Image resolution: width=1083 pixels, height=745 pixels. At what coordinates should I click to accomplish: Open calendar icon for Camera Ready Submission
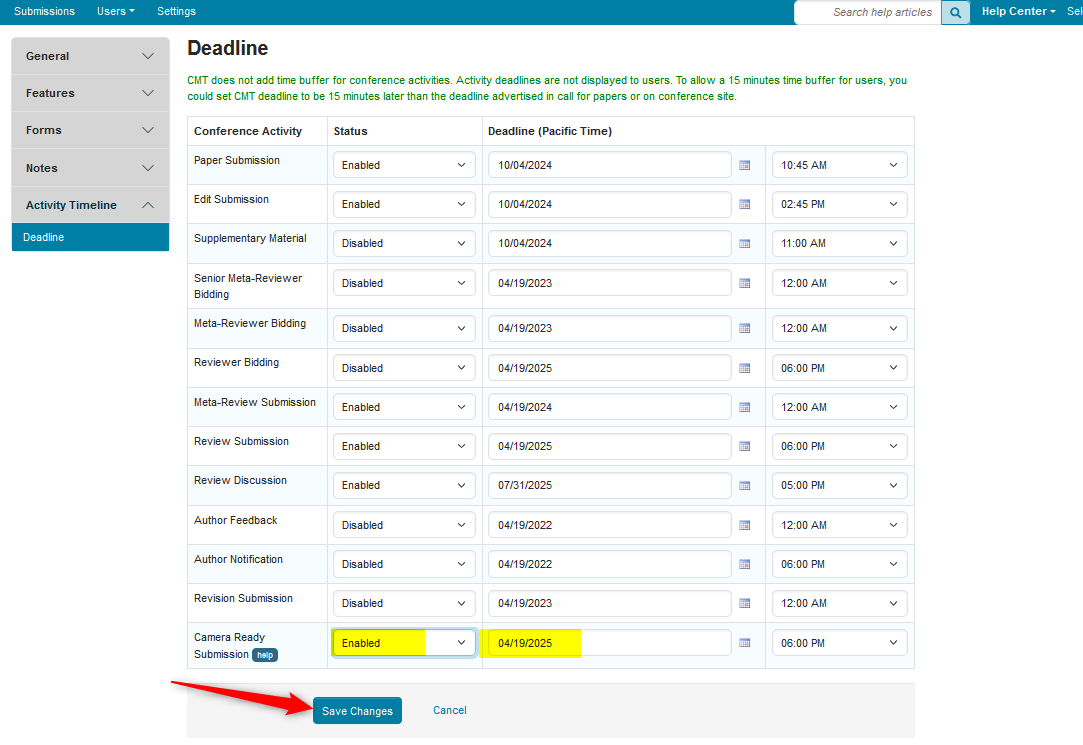[x=744, y=643]
